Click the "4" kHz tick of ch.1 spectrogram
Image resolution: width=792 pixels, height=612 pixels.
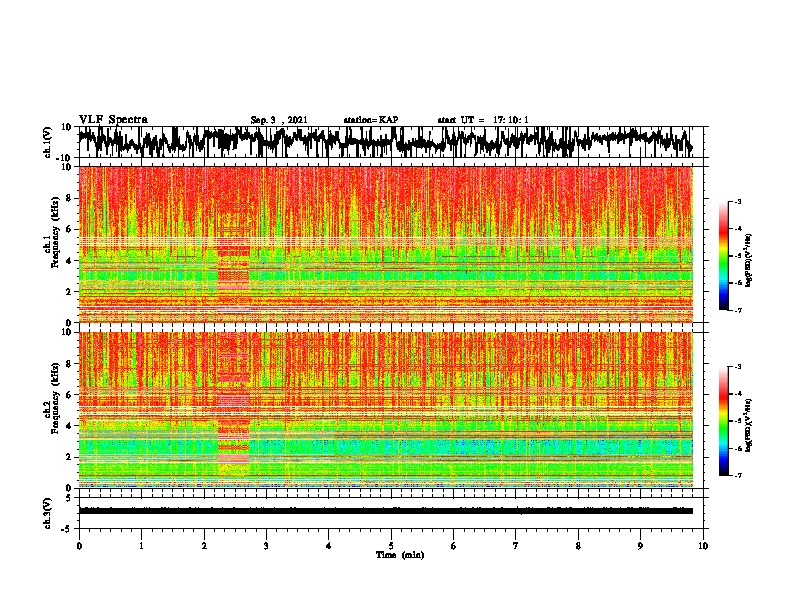(x=69, y=261)
